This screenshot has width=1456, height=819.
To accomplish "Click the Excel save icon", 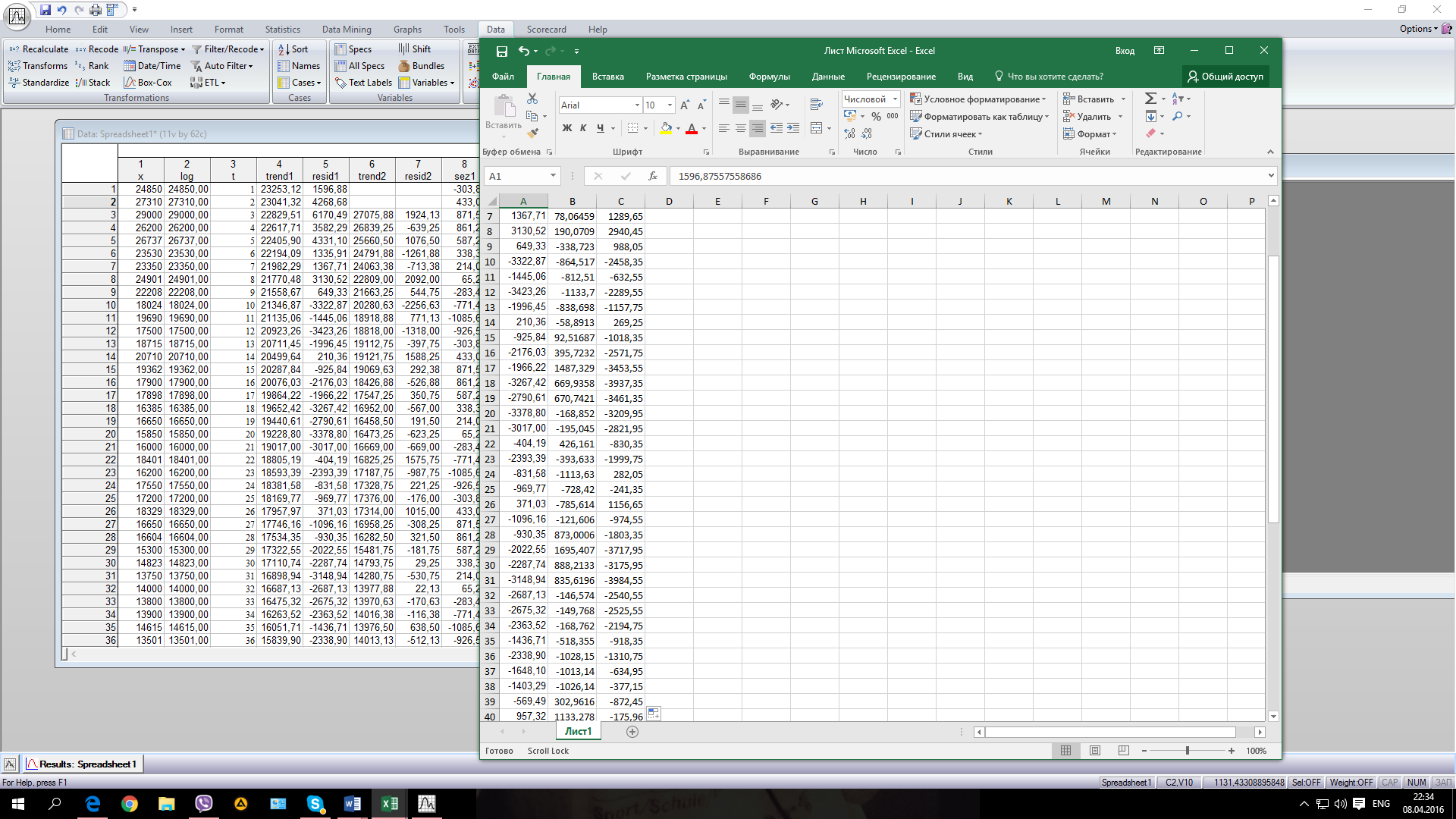I will tap(501, 51).
